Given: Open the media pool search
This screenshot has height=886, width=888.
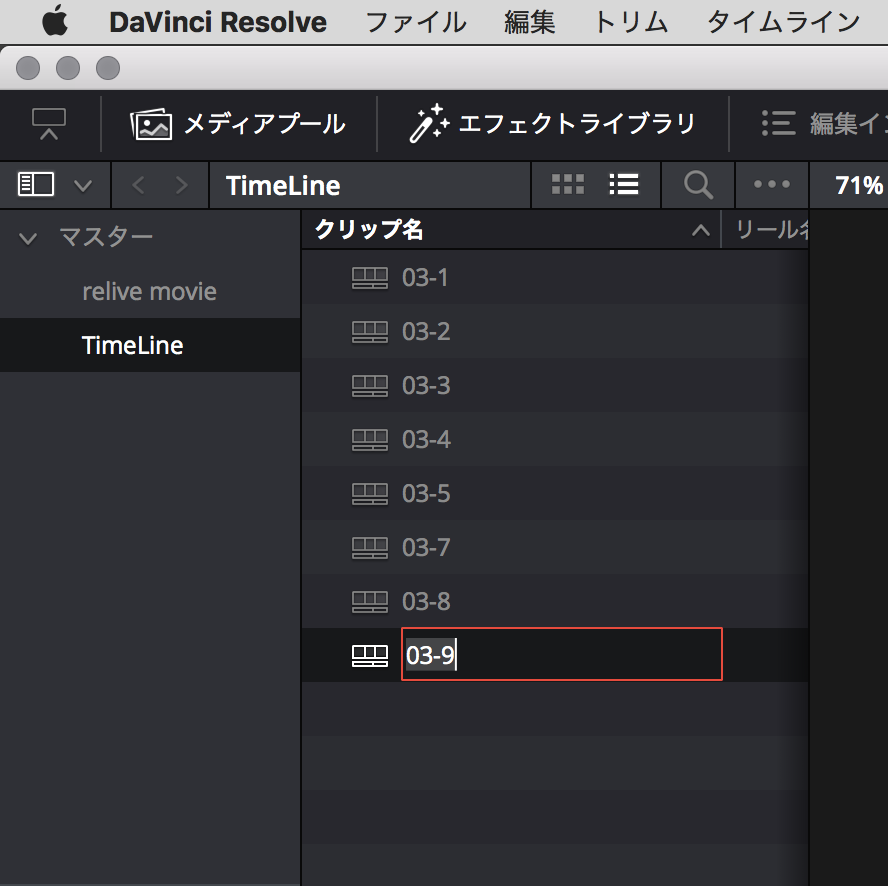Looking at the screenshot, I should [x=698, y=185].
